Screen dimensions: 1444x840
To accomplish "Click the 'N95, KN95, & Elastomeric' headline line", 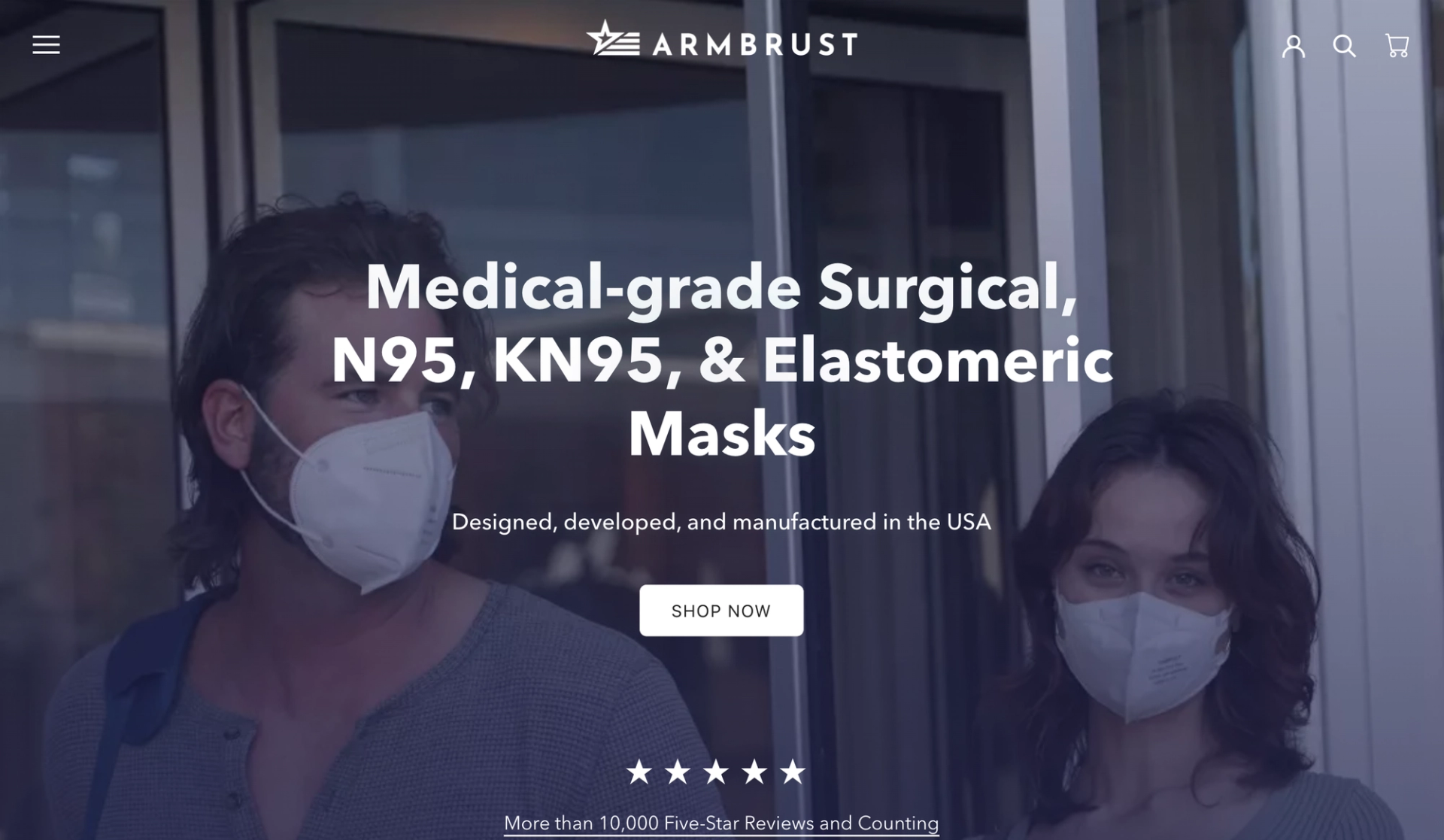I will point(722,360).
